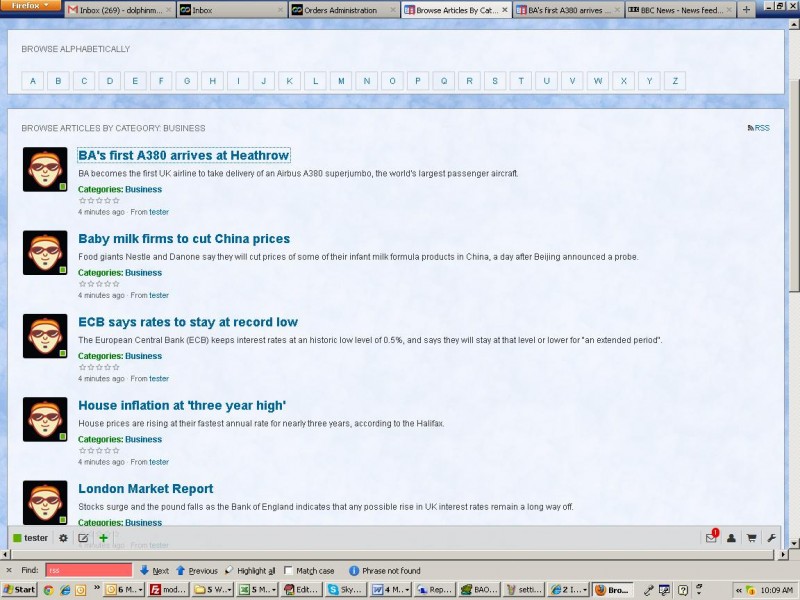This screenshot has width=800, height=600.
Task: Browse articles starting with letter A
Action: coord(33,81)
